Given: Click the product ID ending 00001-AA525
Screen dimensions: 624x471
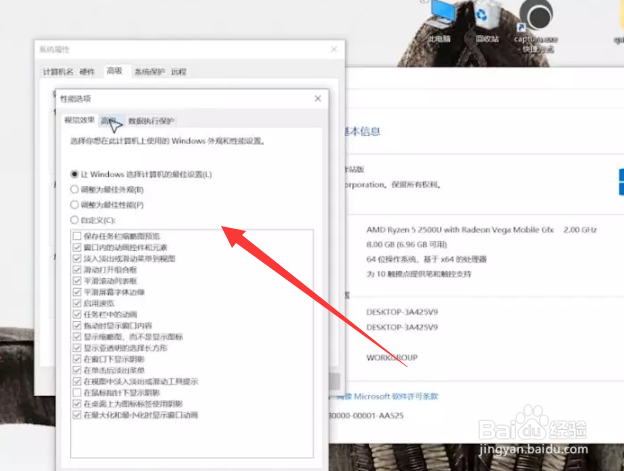Looking at the screenshot, I should tap(367, 415).
